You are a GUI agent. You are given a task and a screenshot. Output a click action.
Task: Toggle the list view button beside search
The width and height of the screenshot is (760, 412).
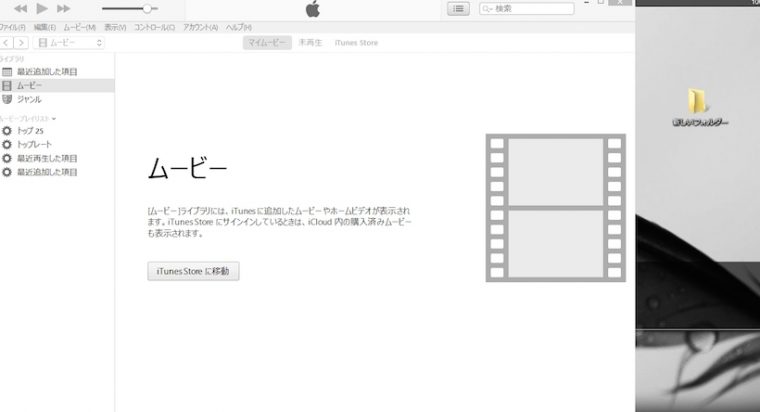tap(458, 9)
